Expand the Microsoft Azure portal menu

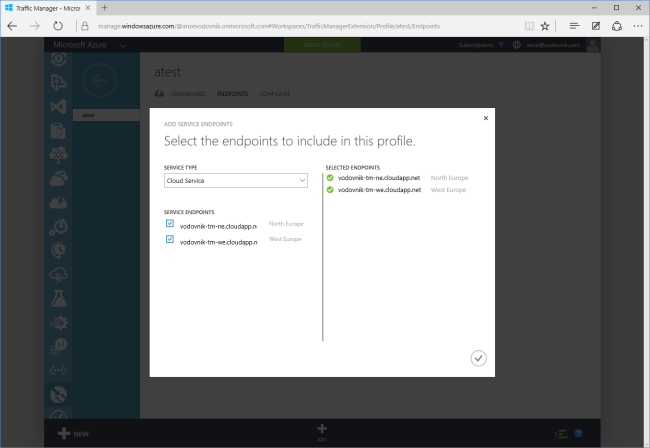[122, 46]
